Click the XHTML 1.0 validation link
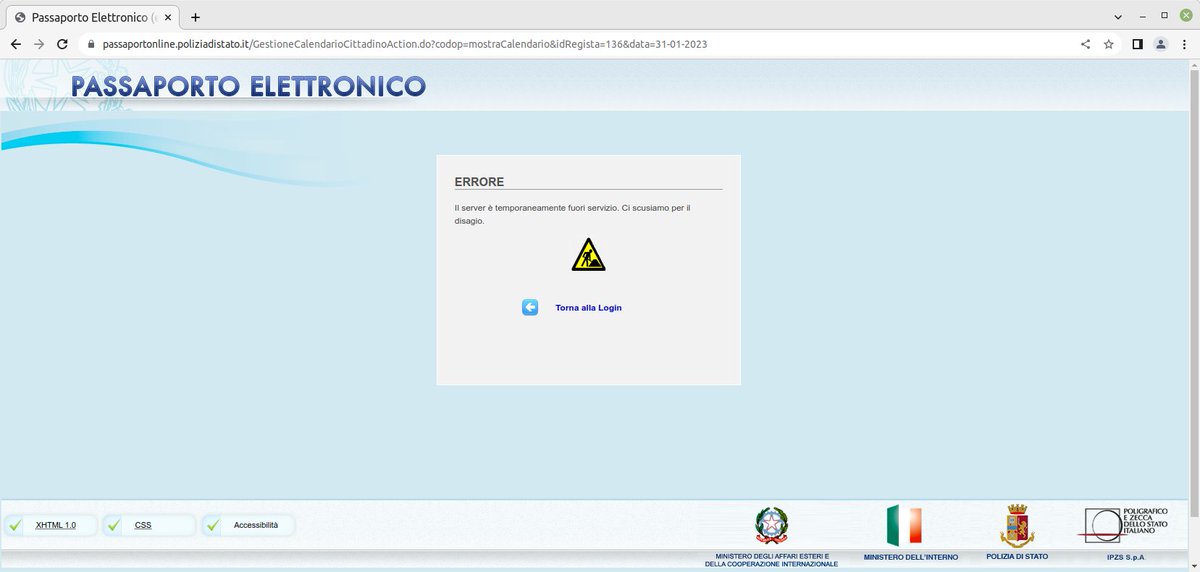The height and width of the screenshot is (572, 1200). pos(55,525)
